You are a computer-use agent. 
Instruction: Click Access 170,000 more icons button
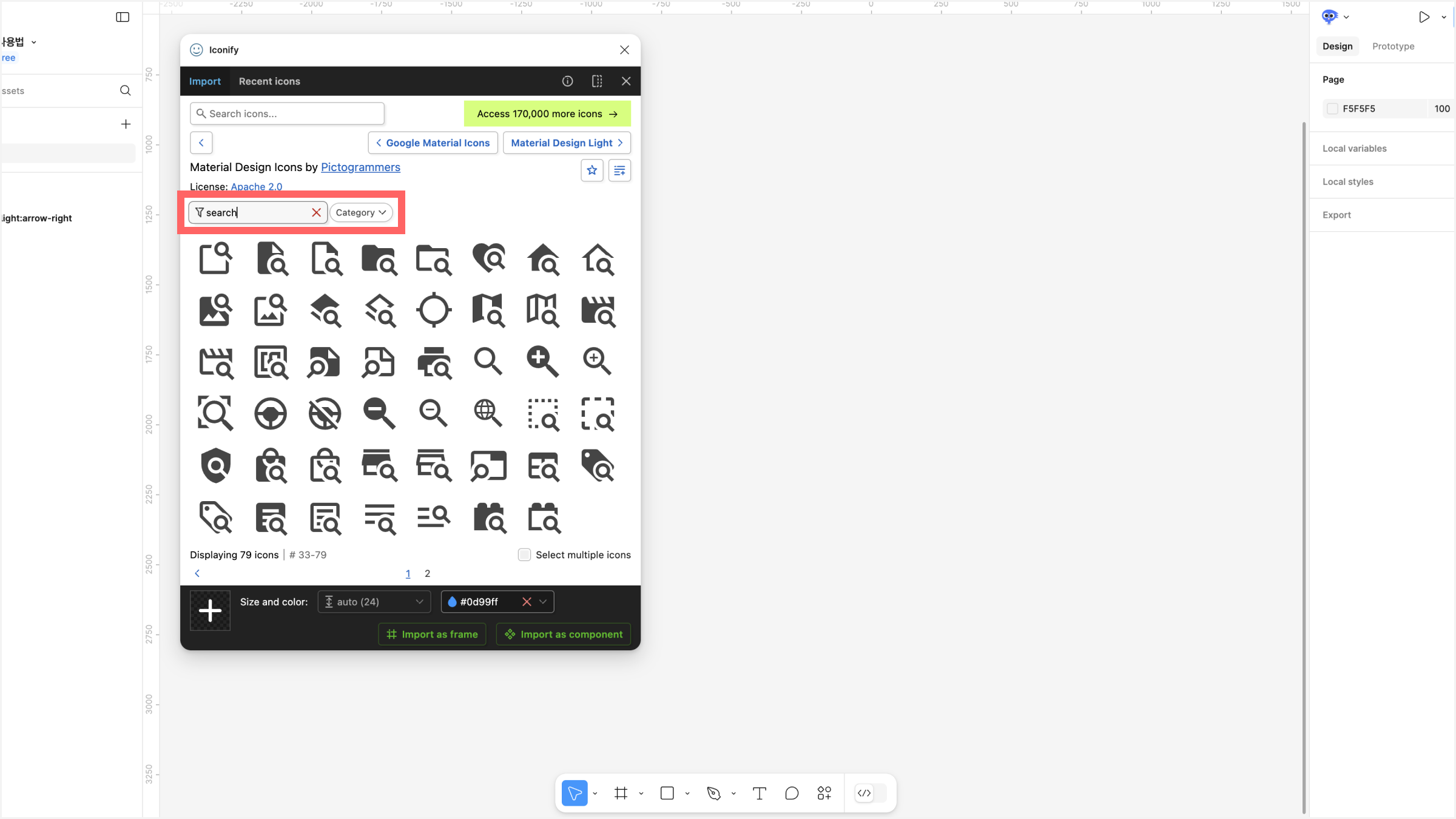pyautogui.click(x=547, y=113)
